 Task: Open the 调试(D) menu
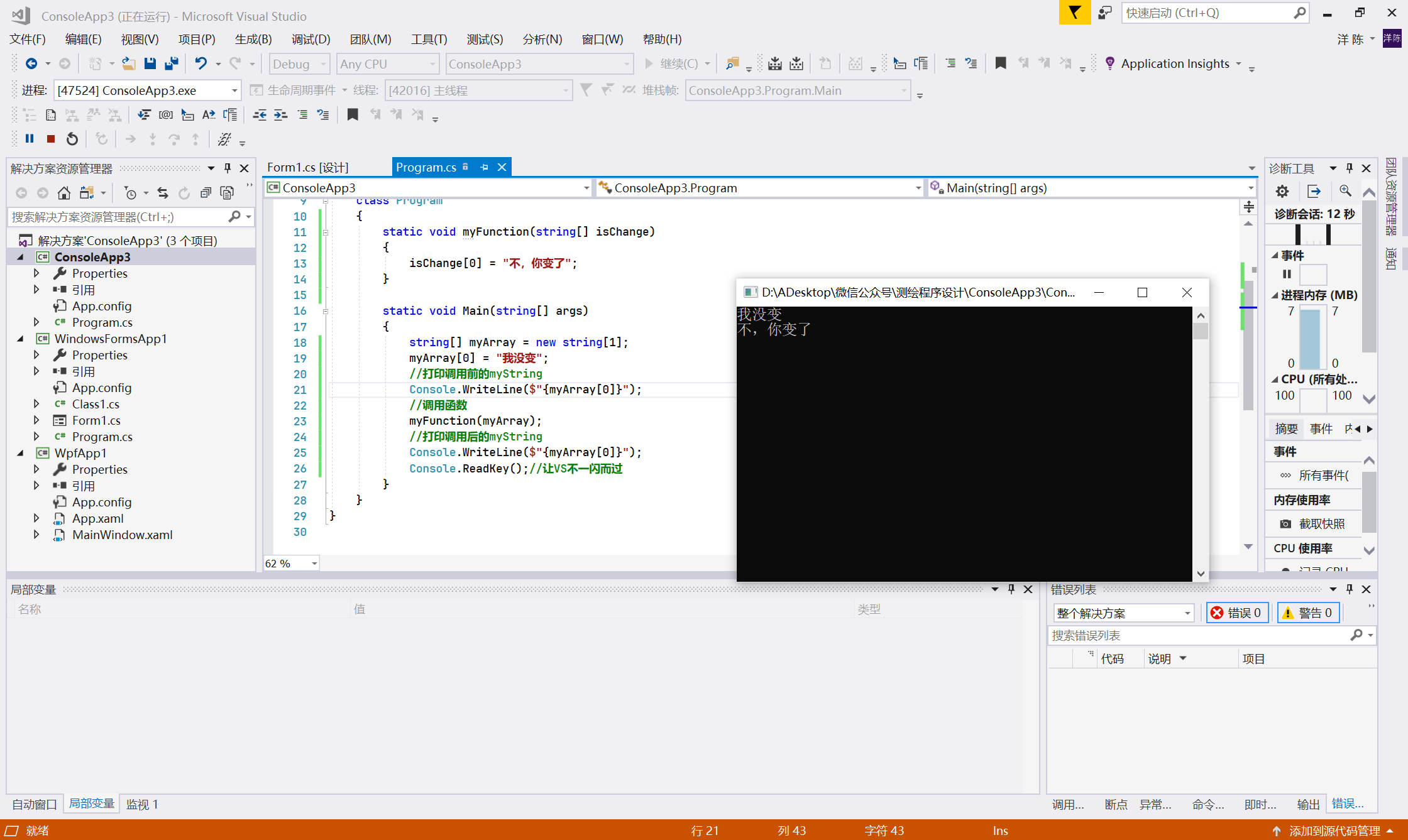(x=311, y=39)
